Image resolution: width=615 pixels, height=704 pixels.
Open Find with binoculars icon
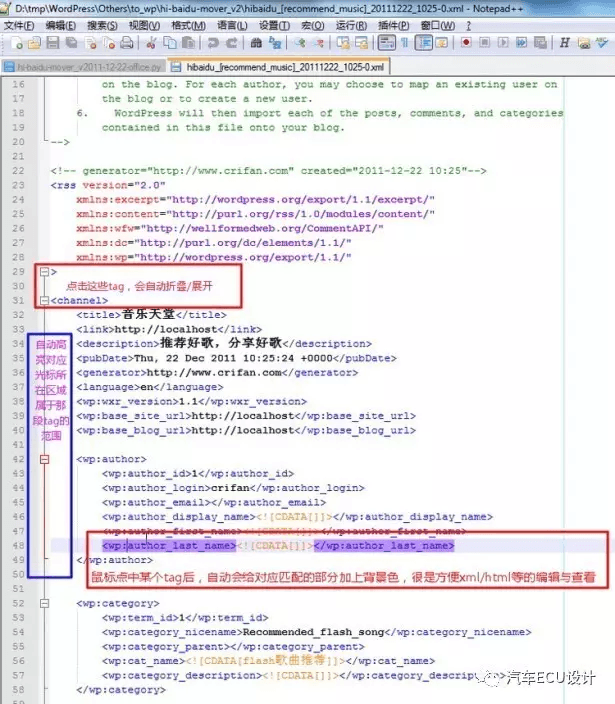(x=256, y=43)
